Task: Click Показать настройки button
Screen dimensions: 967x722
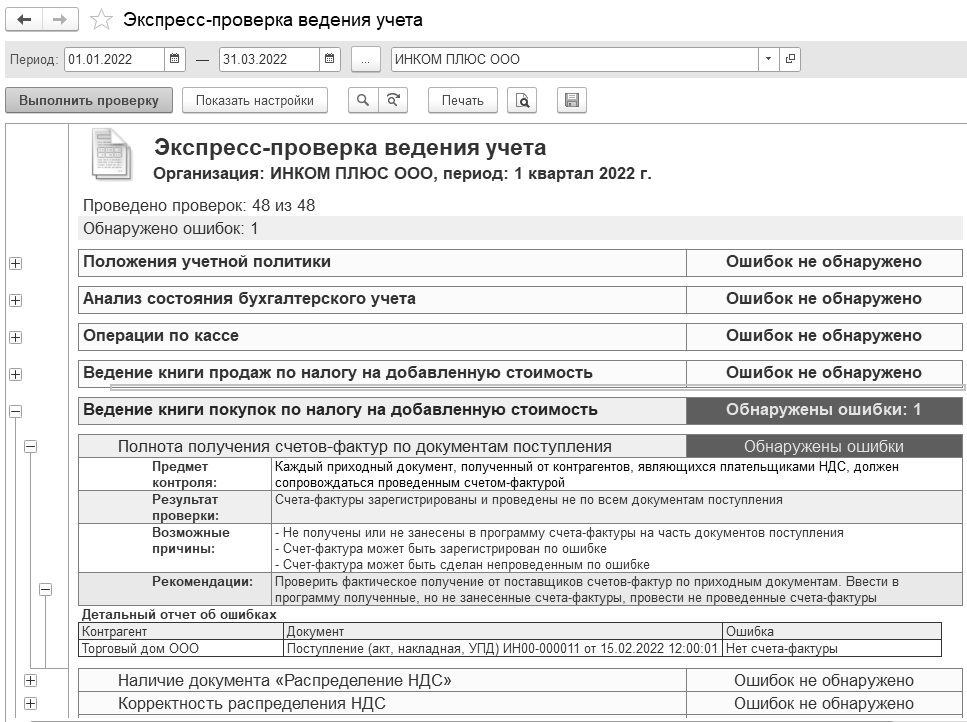Action: tap(255, 101)
